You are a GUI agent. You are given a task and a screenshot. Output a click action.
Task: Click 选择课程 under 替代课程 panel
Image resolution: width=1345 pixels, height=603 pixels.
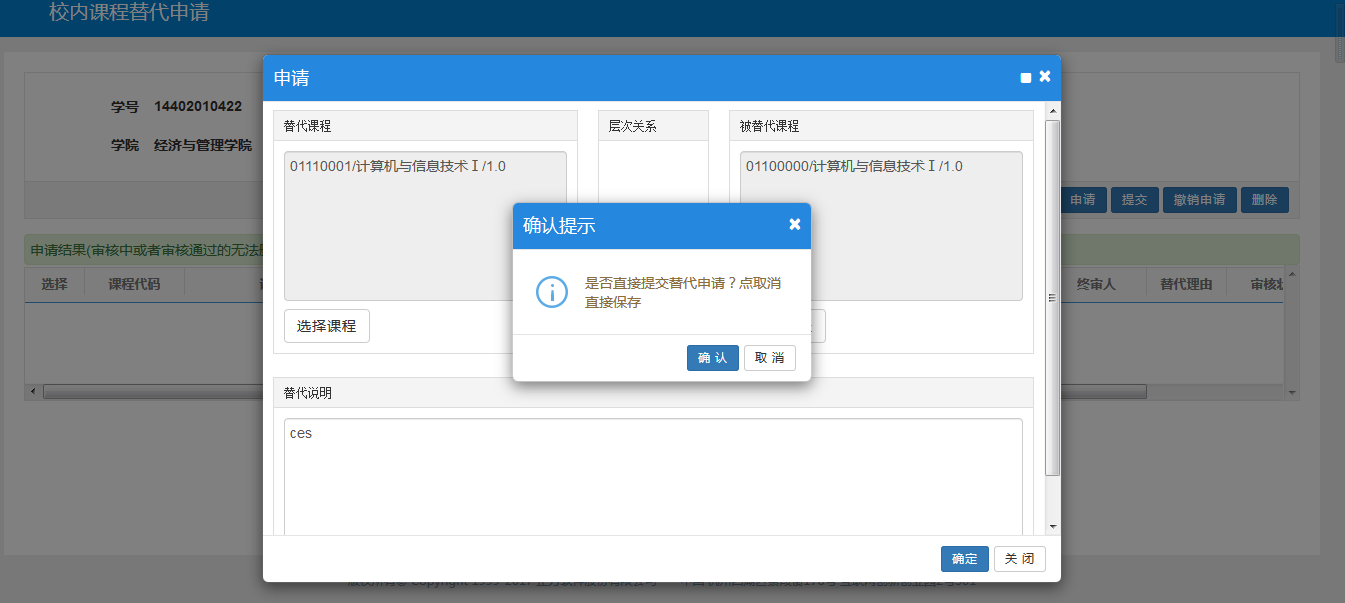tap(326, 326)
